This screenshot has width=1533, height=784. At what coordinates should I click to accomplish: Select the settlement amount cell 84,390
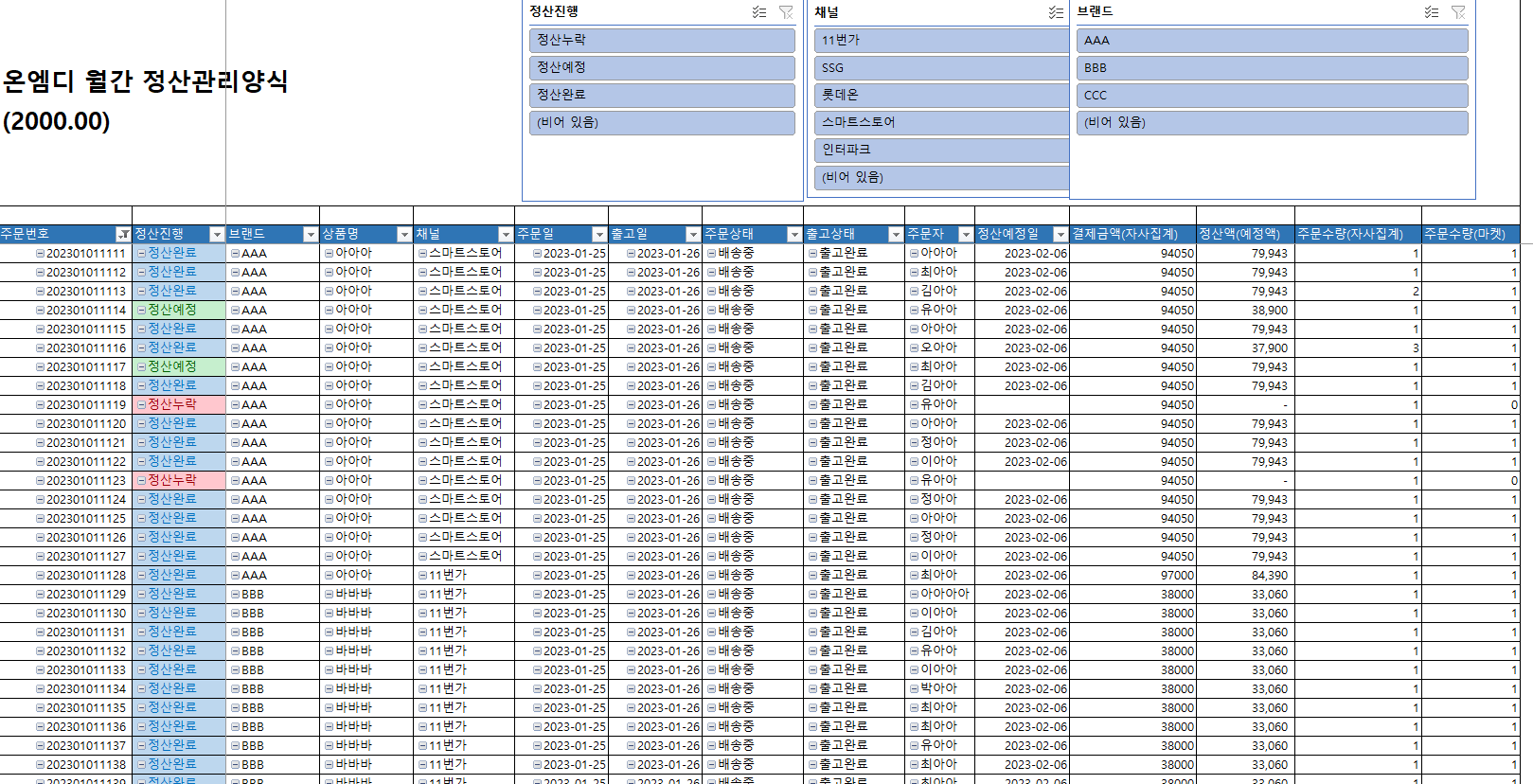coord(1245,575)
